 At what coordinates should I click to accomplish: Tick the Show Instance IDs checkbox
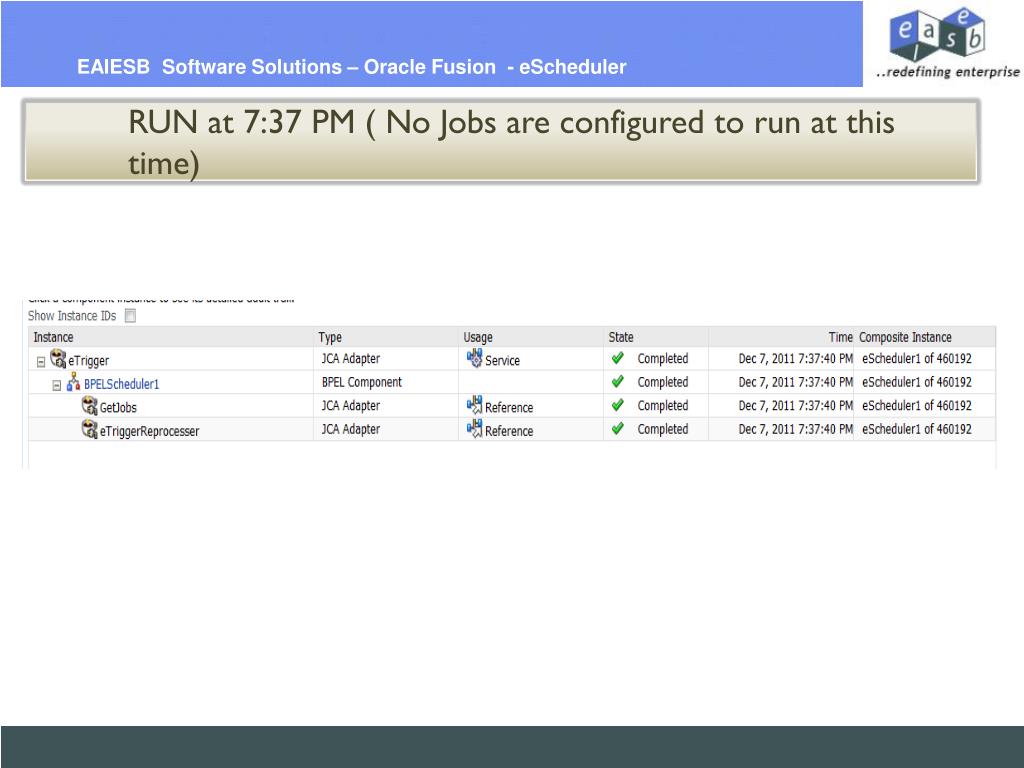[130, 316]
